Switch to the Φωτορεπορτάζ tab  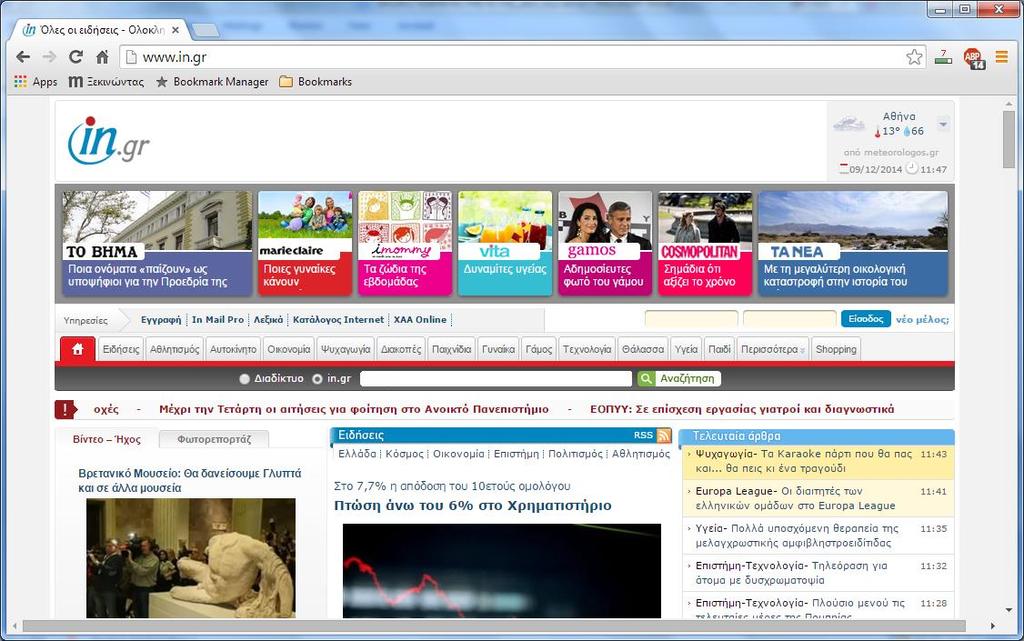[214, 439]
